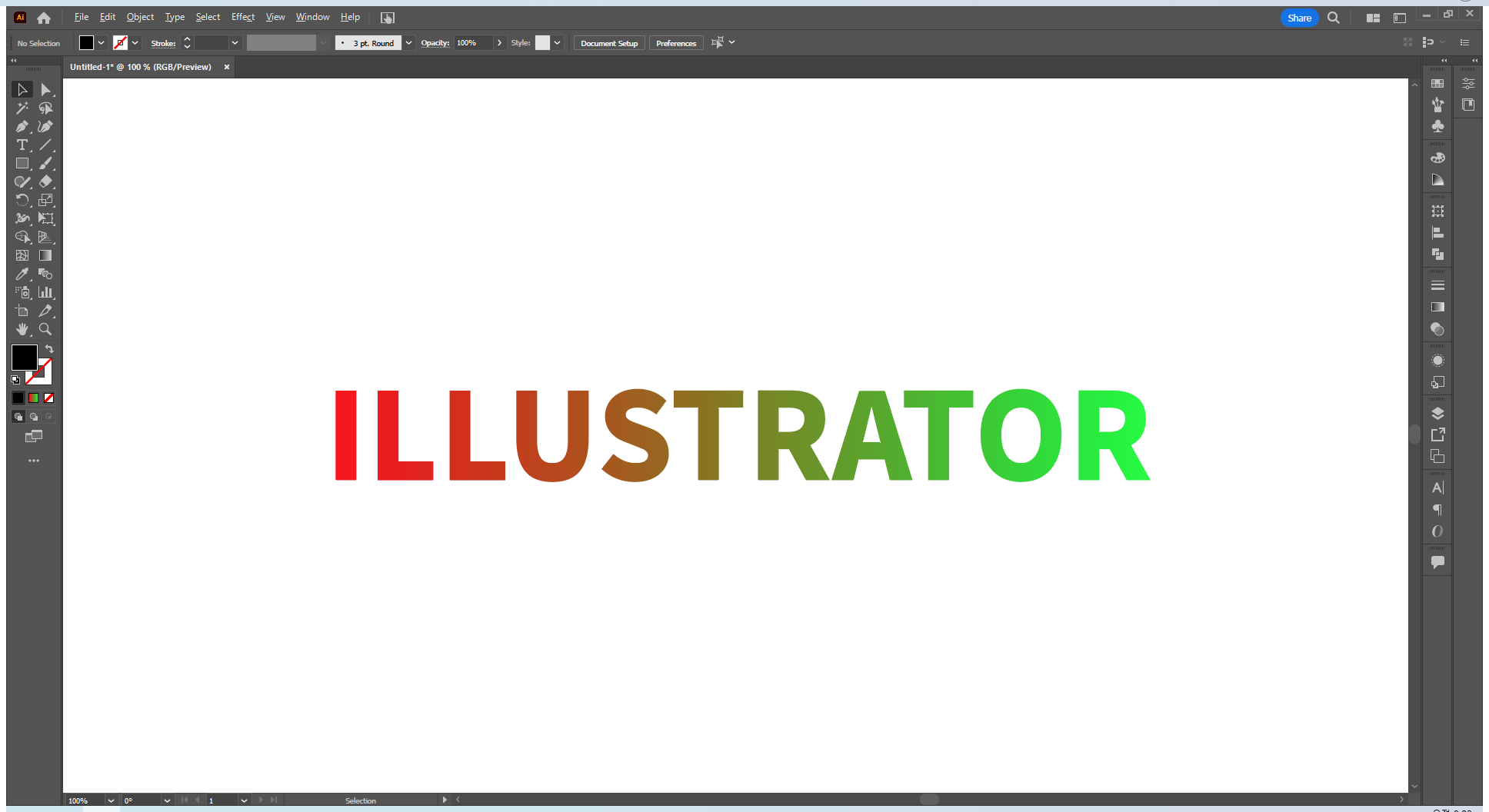Viewport: 1489px width, 812px height.
Task: Open the Window menu
Action: click(312, 17)
